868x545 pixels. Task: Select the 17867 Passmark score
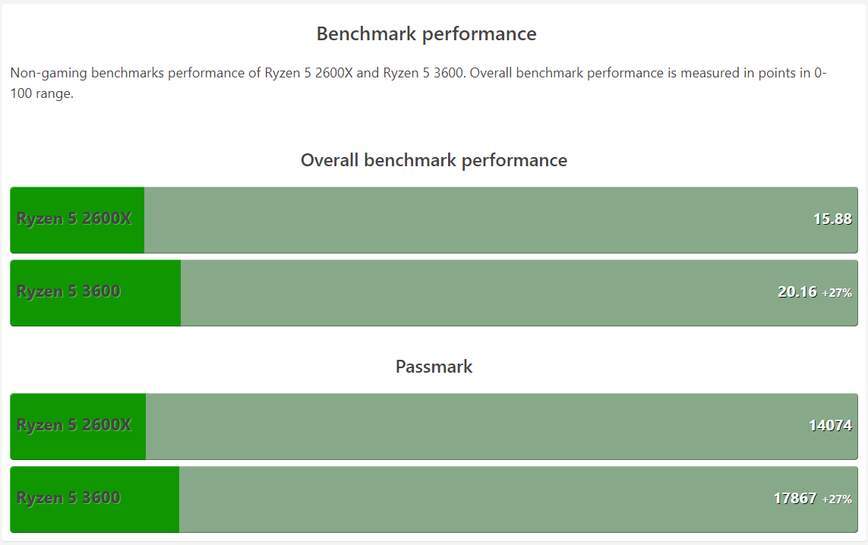(x=796, y=498)
